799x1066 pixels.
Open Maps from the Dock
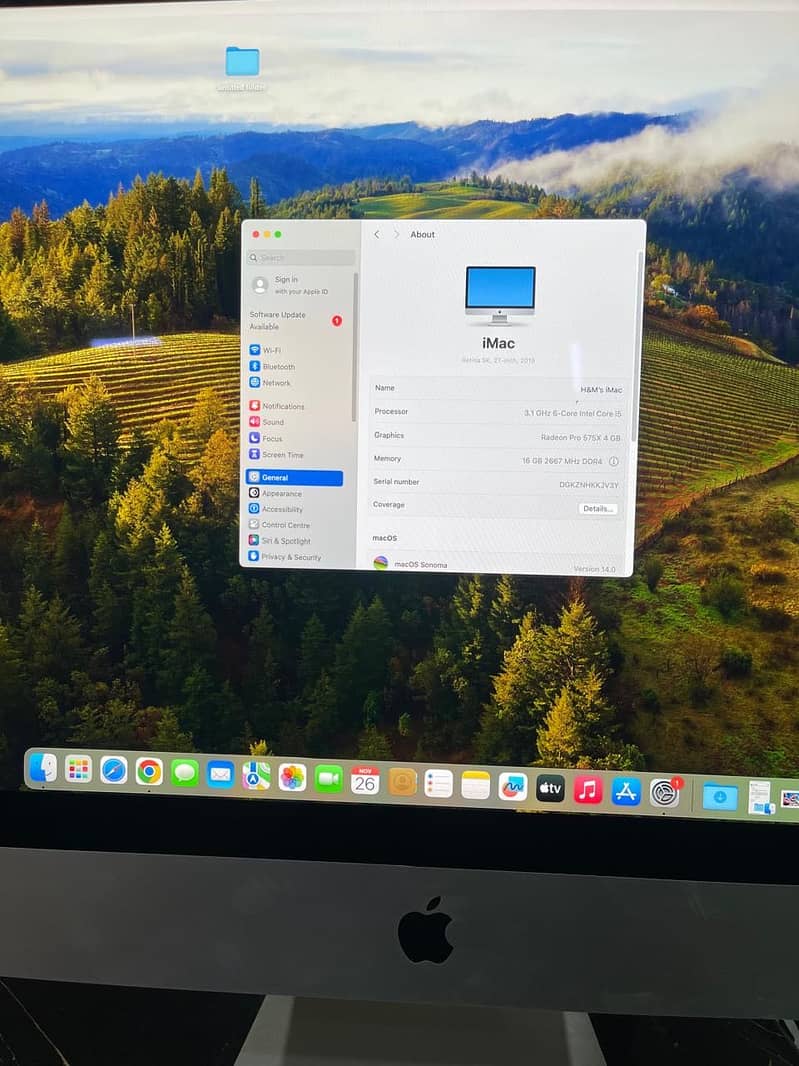click(x=256, y=776)
